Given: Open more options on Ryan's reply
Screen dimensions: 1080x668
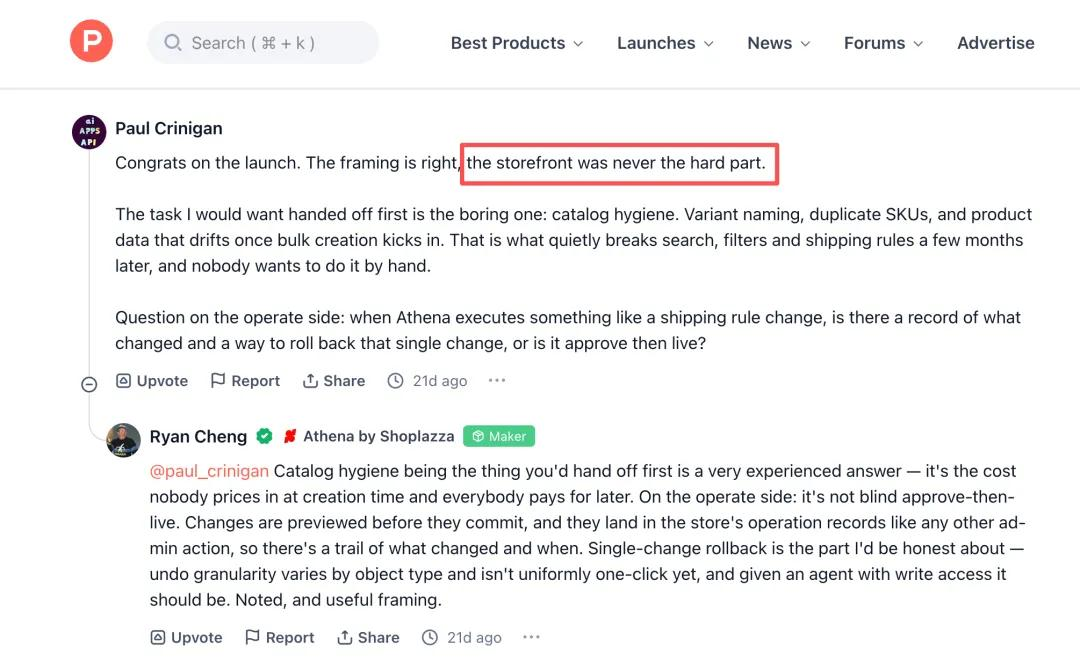Looking at the screenshot, I should pyautogui.click(x=531, y=637).
